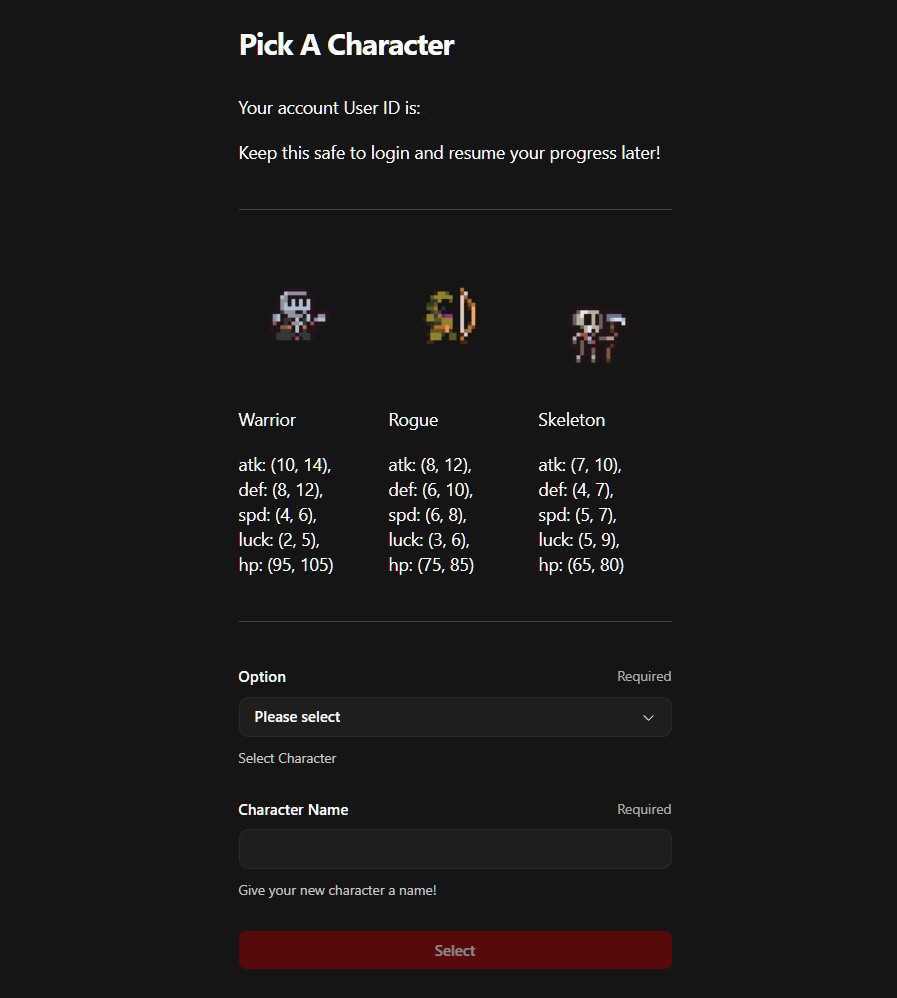Click the 'Option' field label
897x998 pixels.
pos(262,677)
